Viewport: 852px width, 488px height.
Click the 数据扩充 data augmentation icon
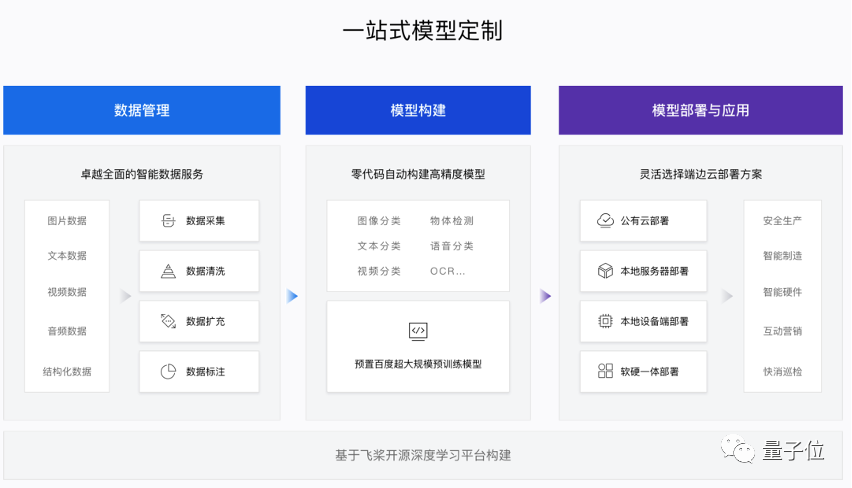tap(168, 321)
